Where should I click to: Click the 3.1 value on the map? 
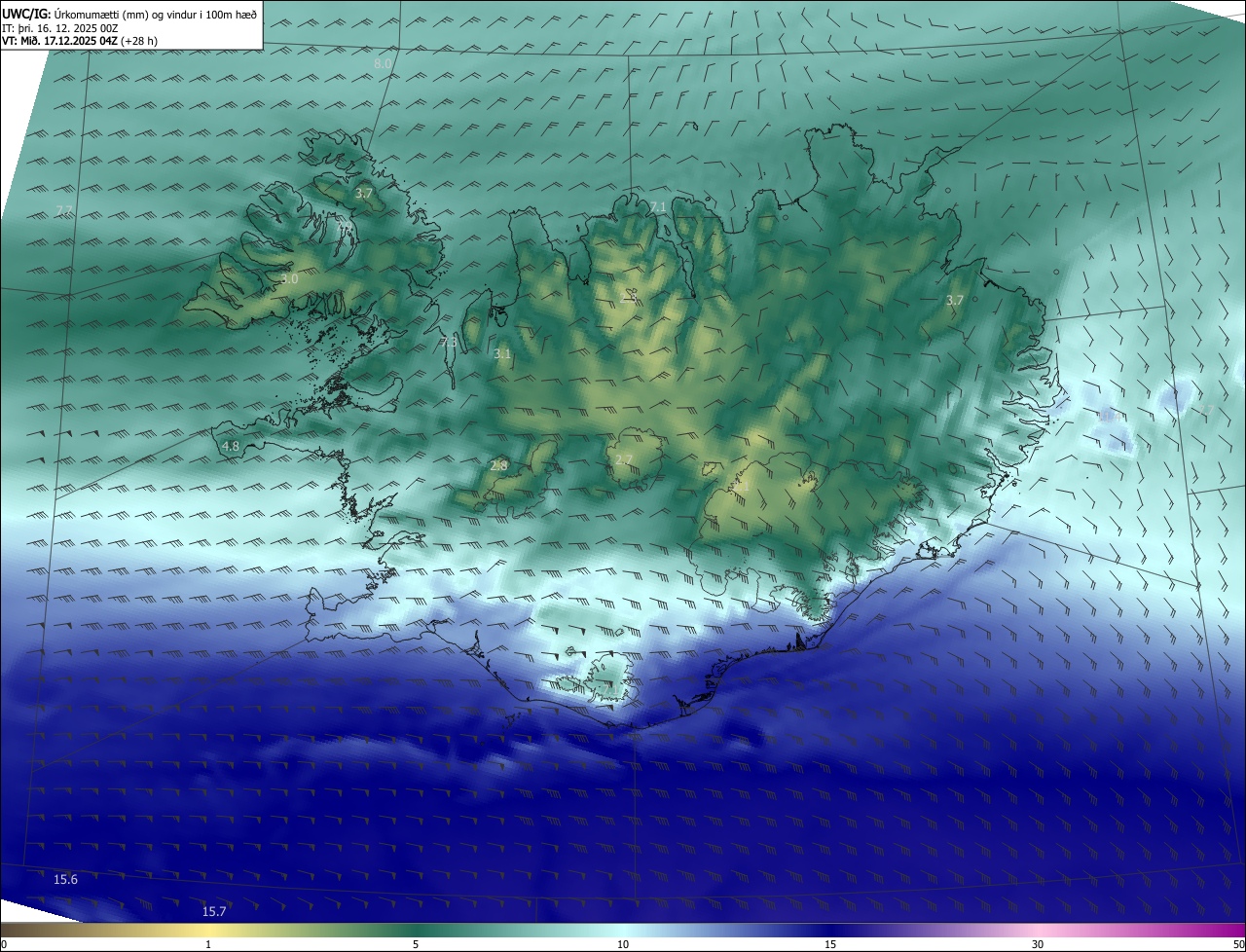(x=502, y=354)
